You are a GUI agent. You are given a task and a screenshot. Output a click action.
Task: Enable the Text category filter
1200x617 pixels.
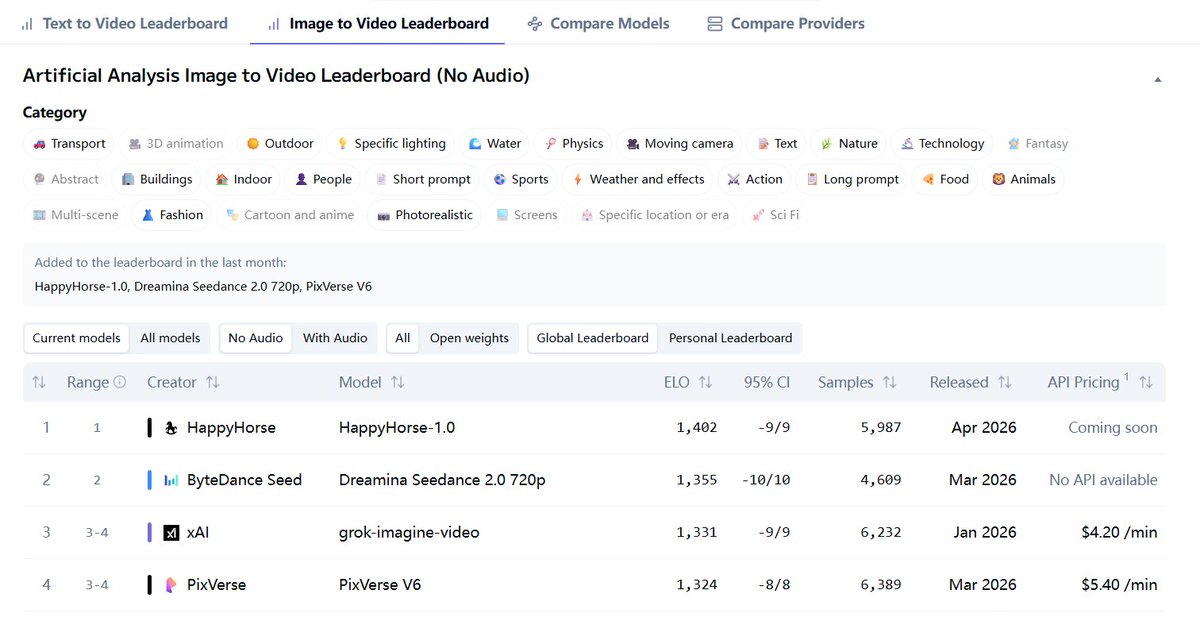(x=777, y=144)
